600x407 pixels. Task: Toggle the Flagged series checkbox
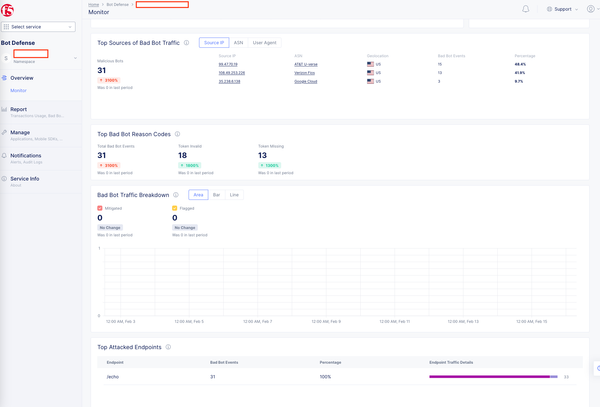click(x=175, y=208)
